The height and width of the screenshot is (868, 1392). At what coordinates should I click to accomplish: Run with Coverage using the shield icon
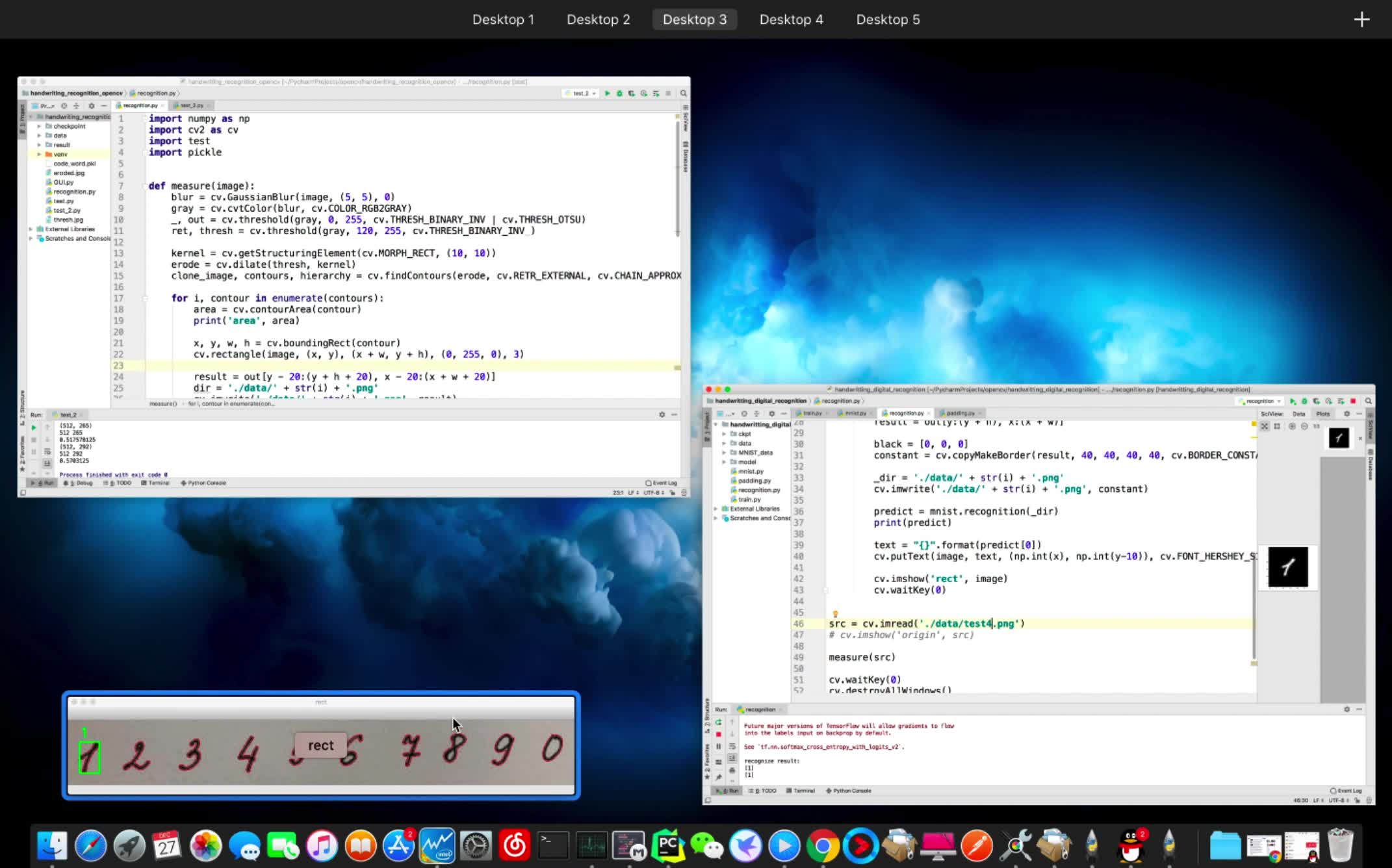(1317, 401)
